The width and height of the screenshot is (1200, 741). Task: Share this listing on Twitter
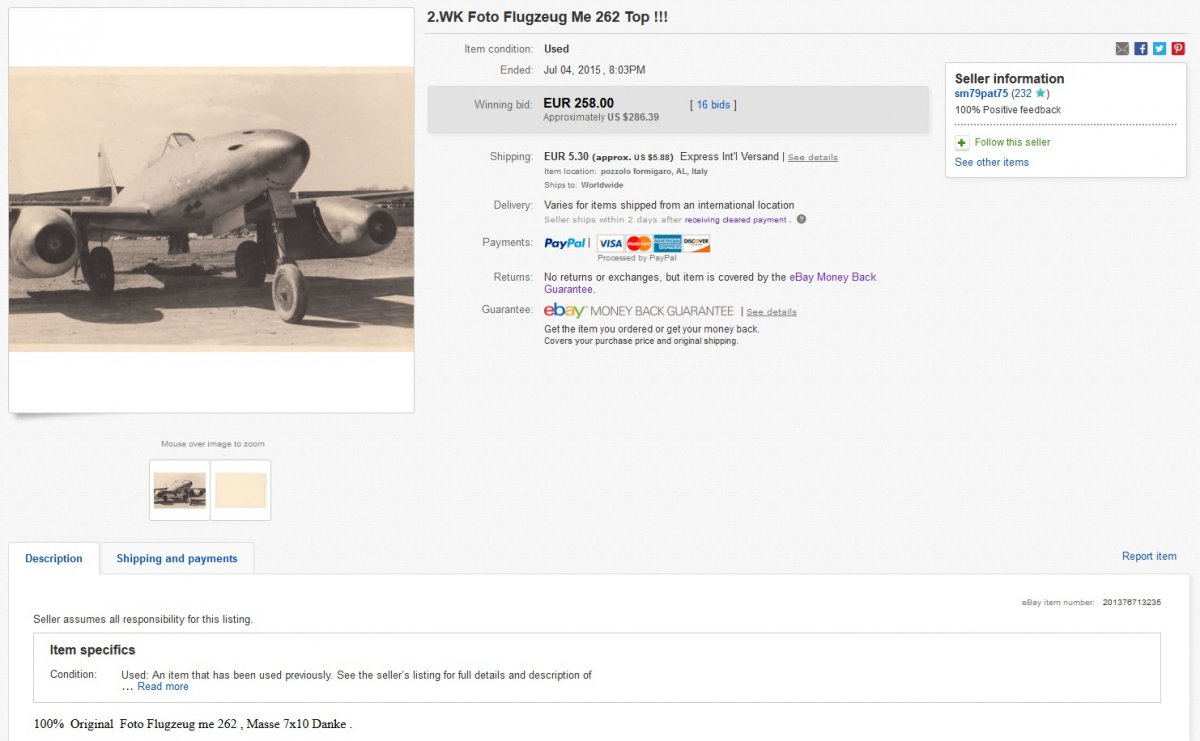click(x=1159, y=49)
